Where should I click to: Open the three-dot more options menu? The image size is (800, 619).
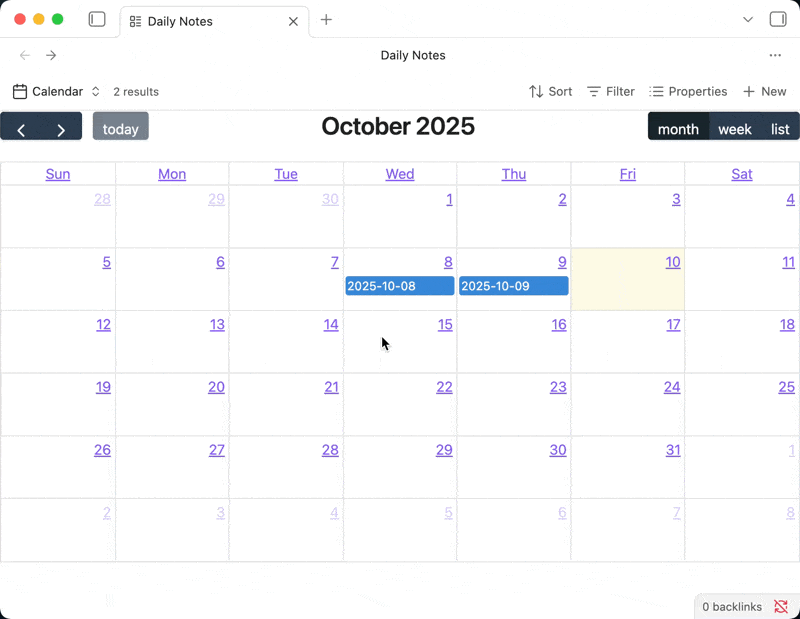click(x=775, y=56)
